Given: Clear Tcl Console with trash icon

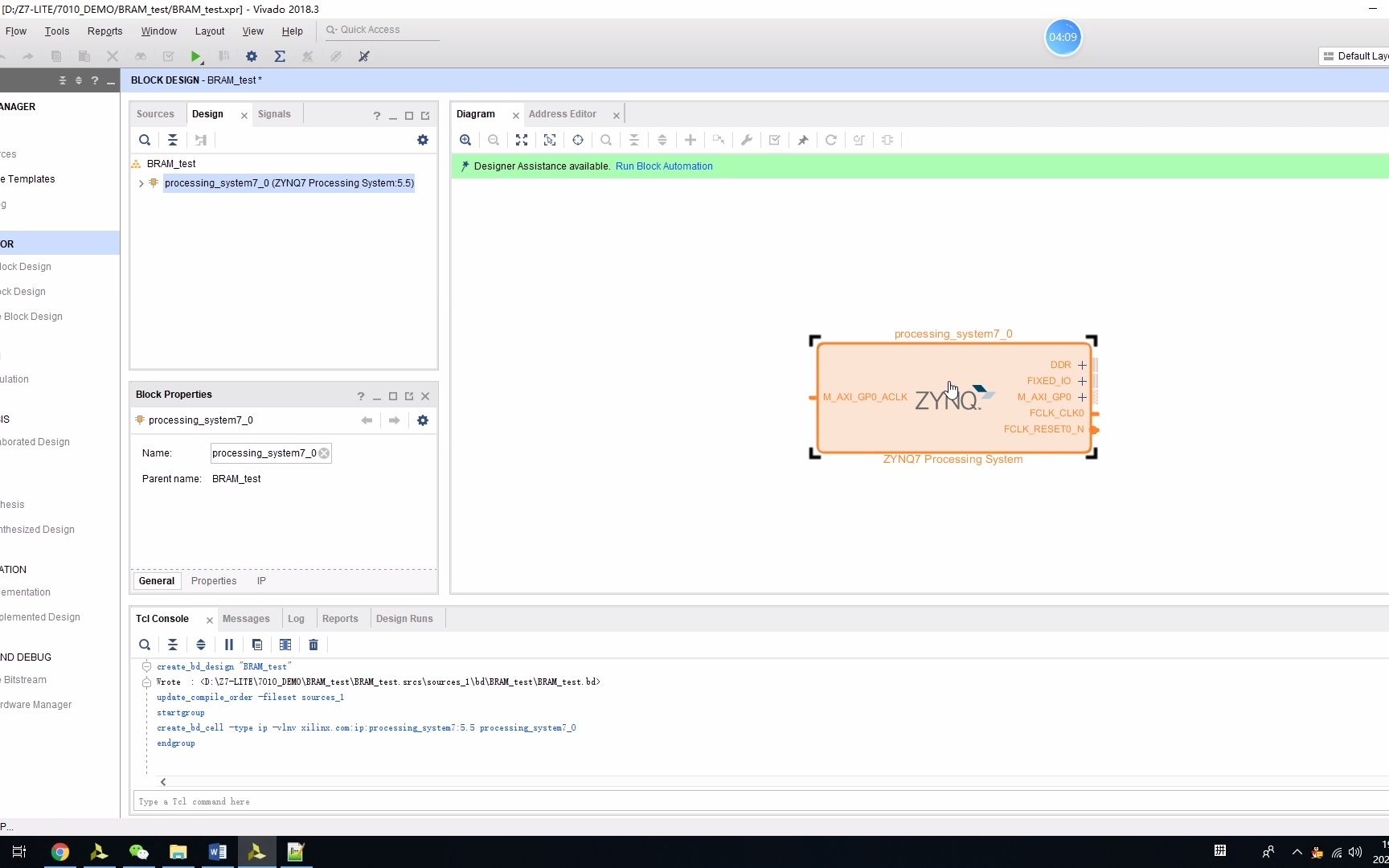Looking at the screenshot, I should pos(313,645).
